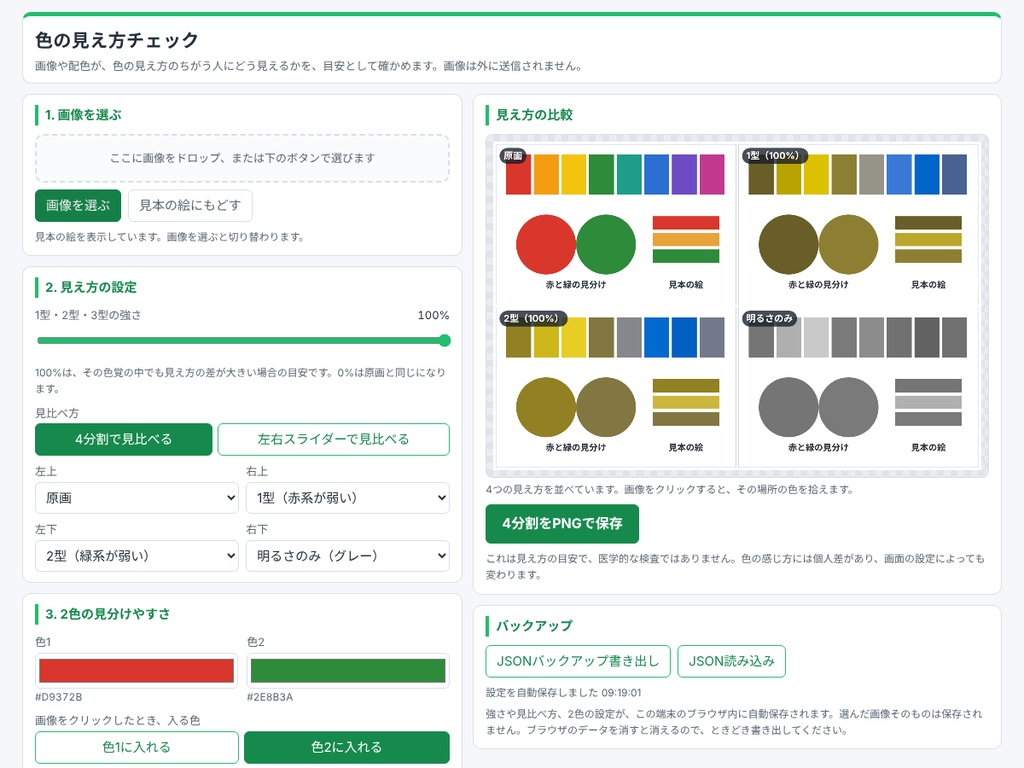Click the blue swatch in the 原画 panel

[x=656, y=174]
